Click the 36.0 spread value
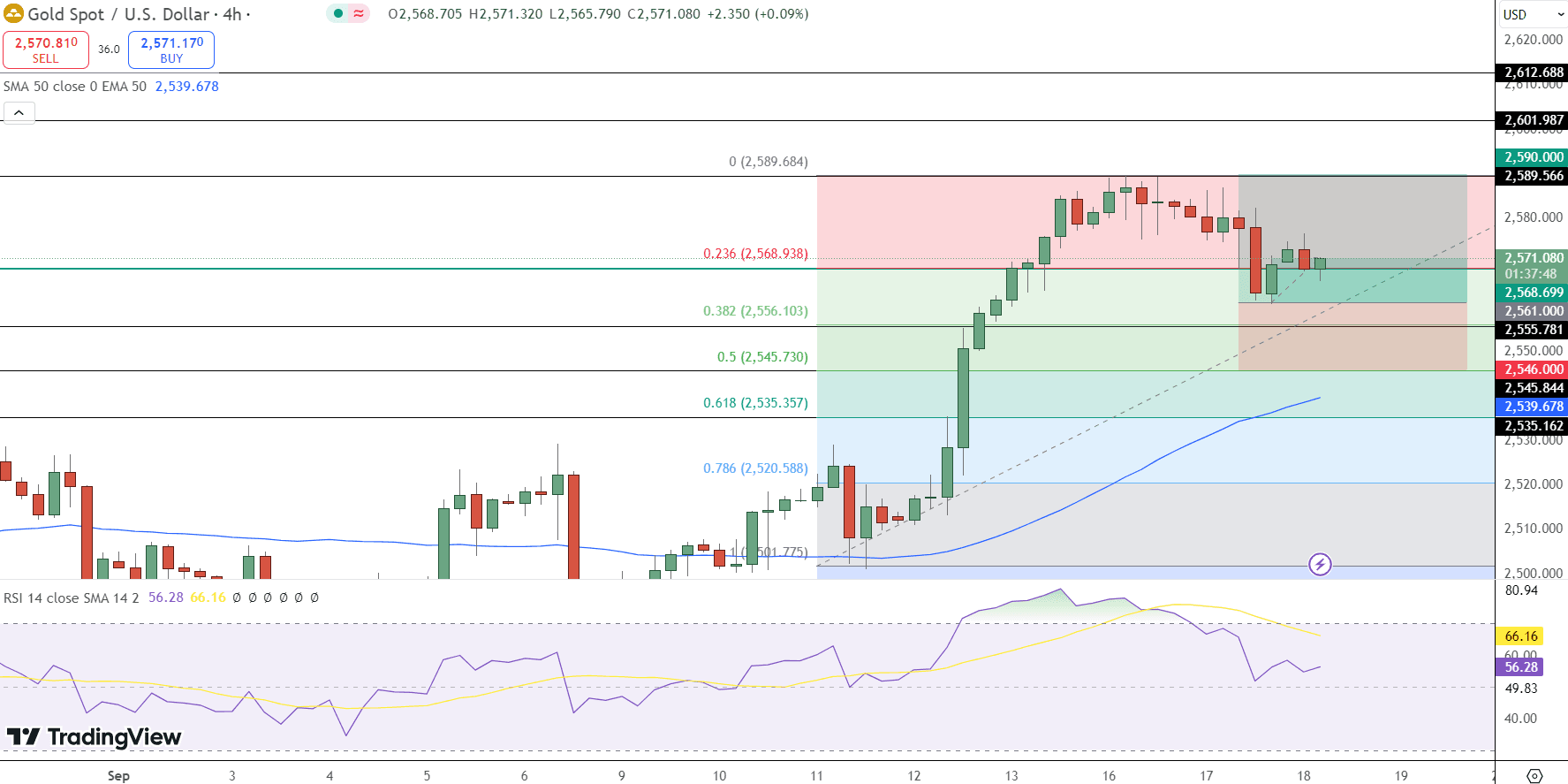The height and width of the screenshot is (784, 1568). 109,49
